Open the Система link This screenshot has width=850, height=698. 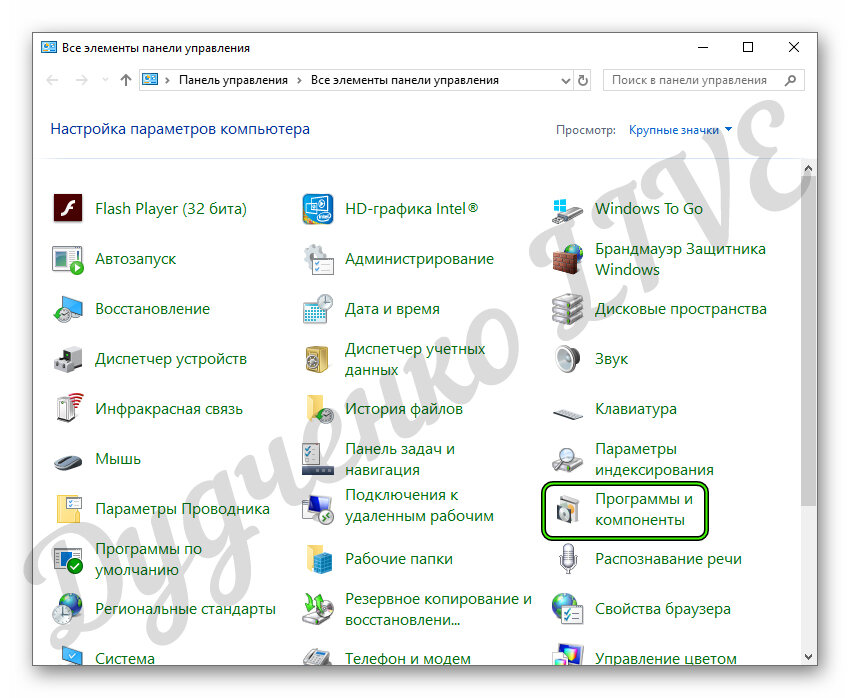(125, 658)
